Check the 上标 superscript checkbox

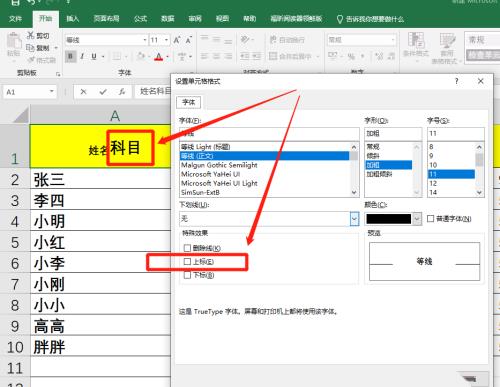pyautogui.click(x=187, y=261)
